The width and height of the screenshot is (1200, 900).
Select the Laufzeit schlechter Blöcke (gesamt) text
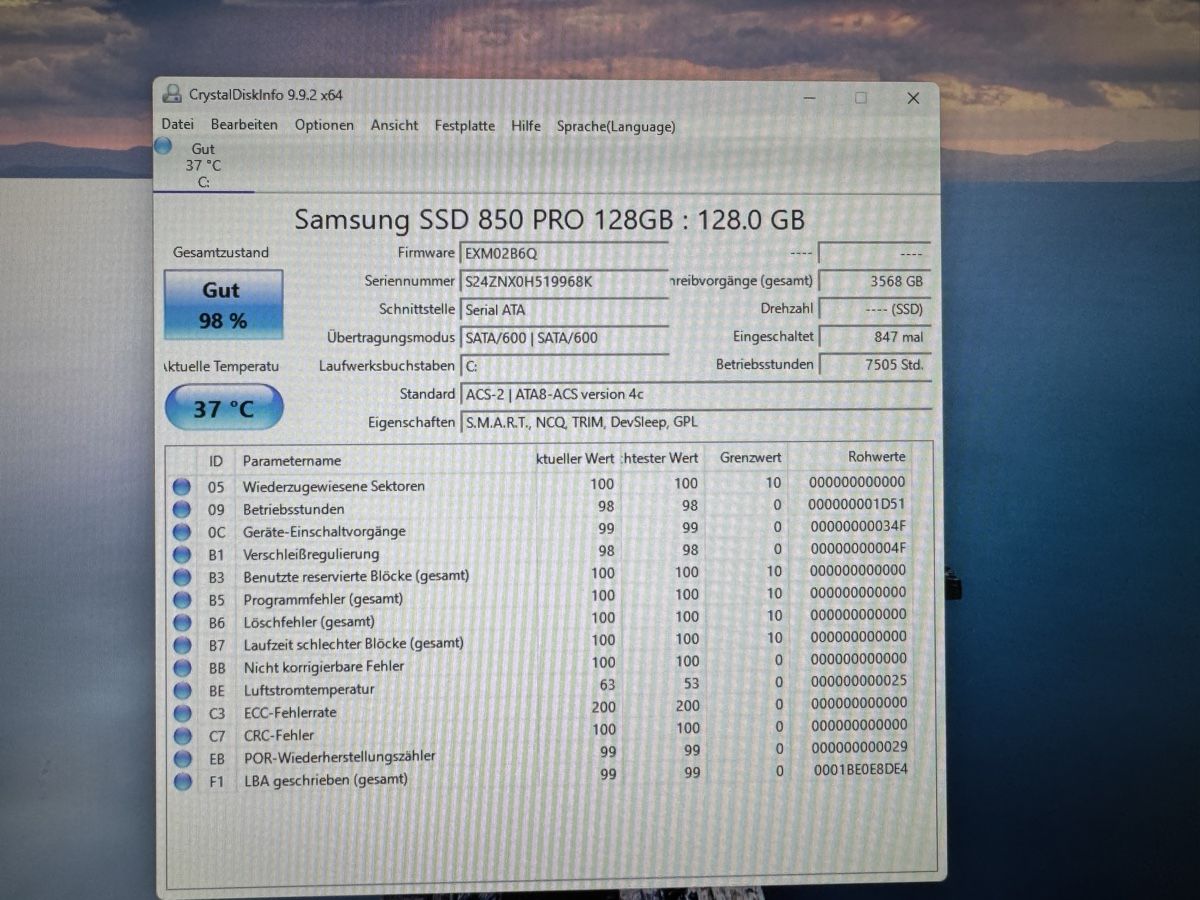354,644
